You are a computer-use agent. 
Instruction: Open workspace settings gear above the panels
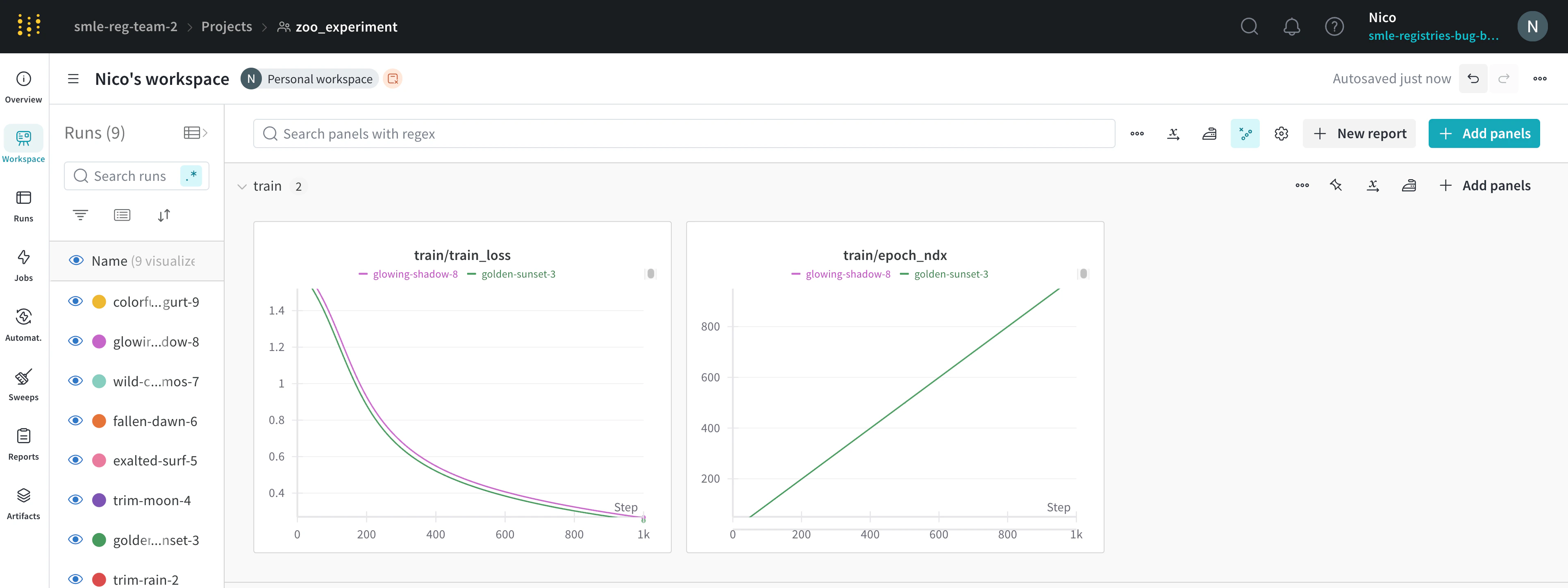coord(1281,133)
